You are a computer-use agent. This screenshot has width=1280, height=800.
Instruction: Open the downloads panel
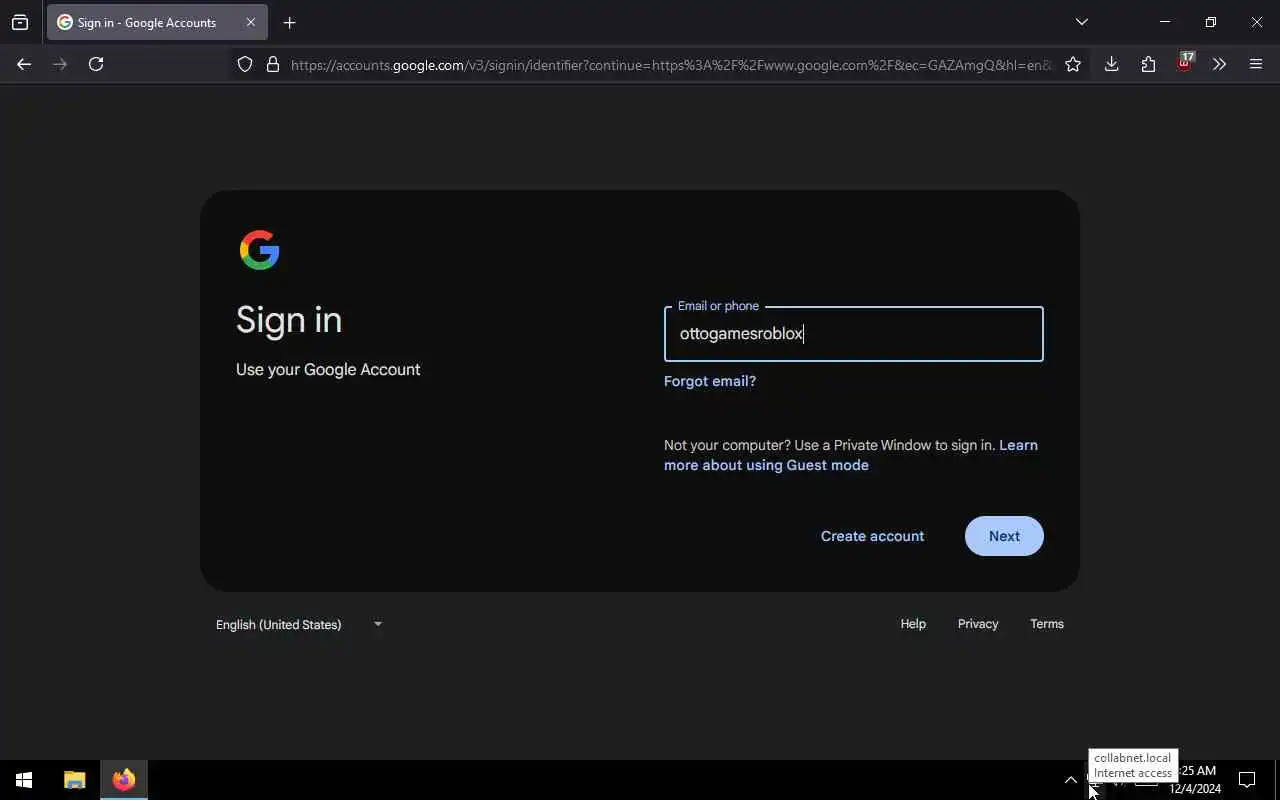1111,64
